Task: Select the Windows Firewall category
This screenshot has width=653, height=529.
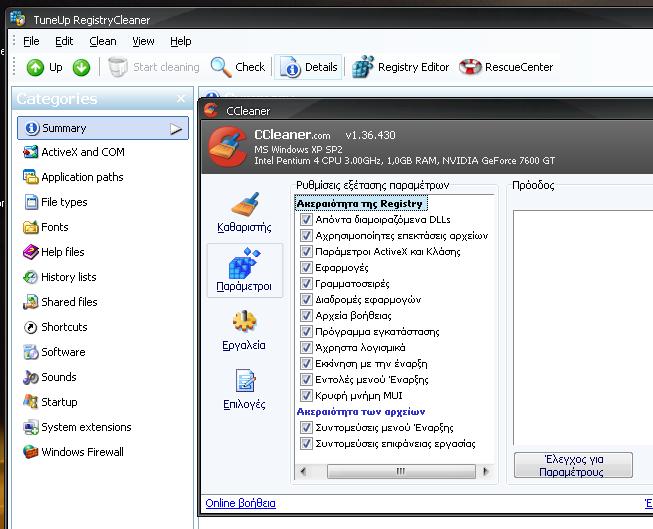Action: [x=74, y=452]
